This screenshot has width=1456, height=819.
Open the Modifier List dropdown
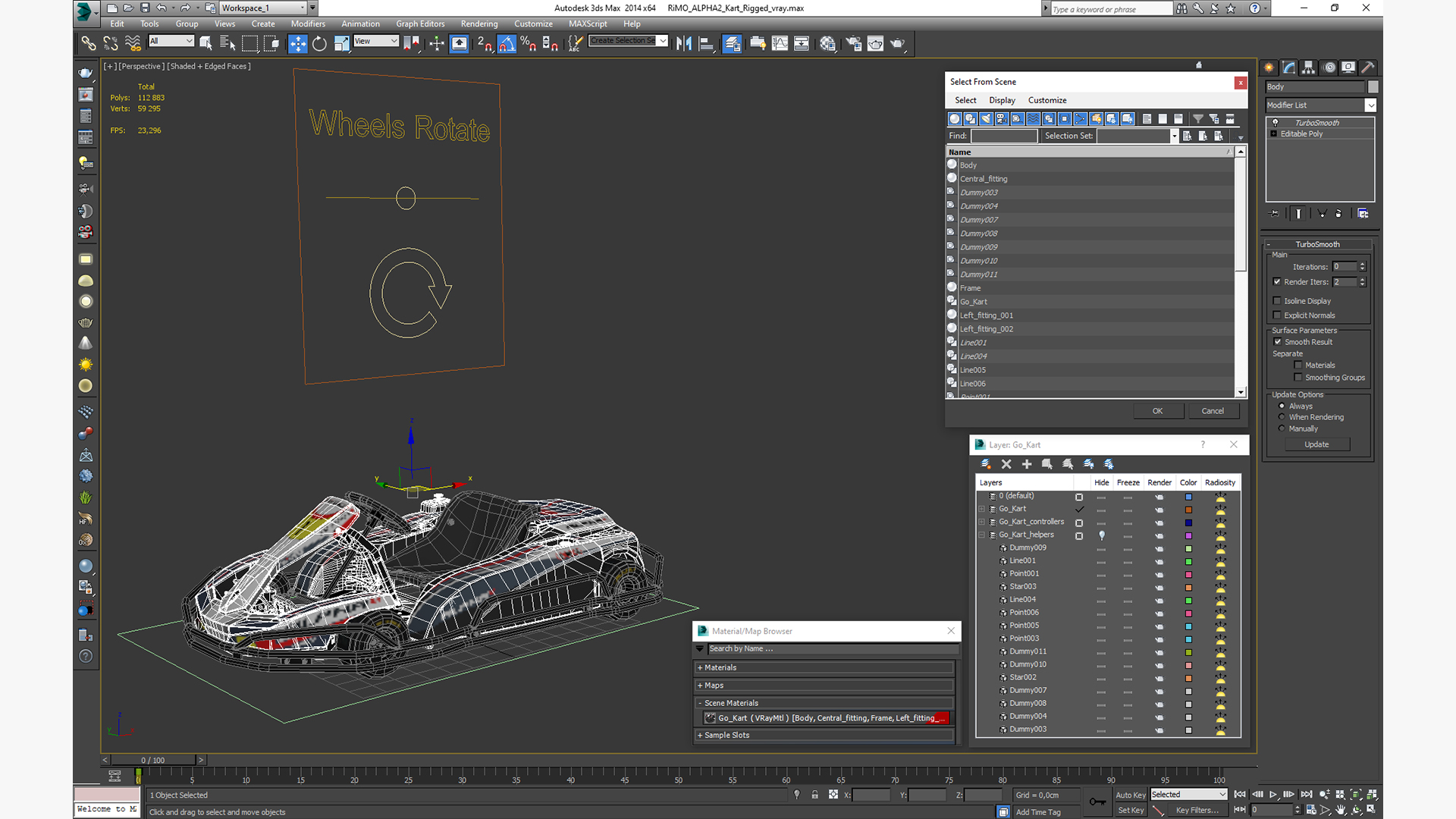click(1370, 105)
